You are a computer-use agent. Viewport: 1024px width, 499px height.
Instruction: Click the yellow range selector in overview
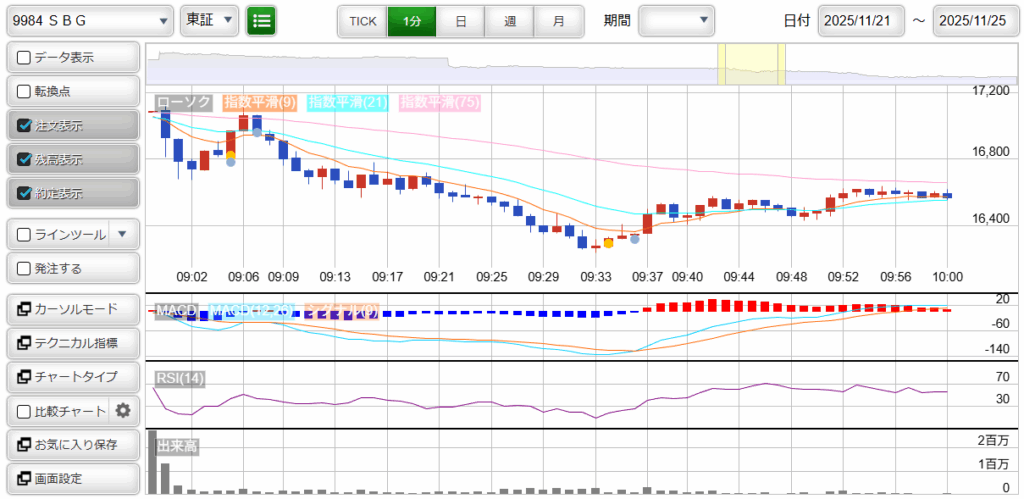739,65
